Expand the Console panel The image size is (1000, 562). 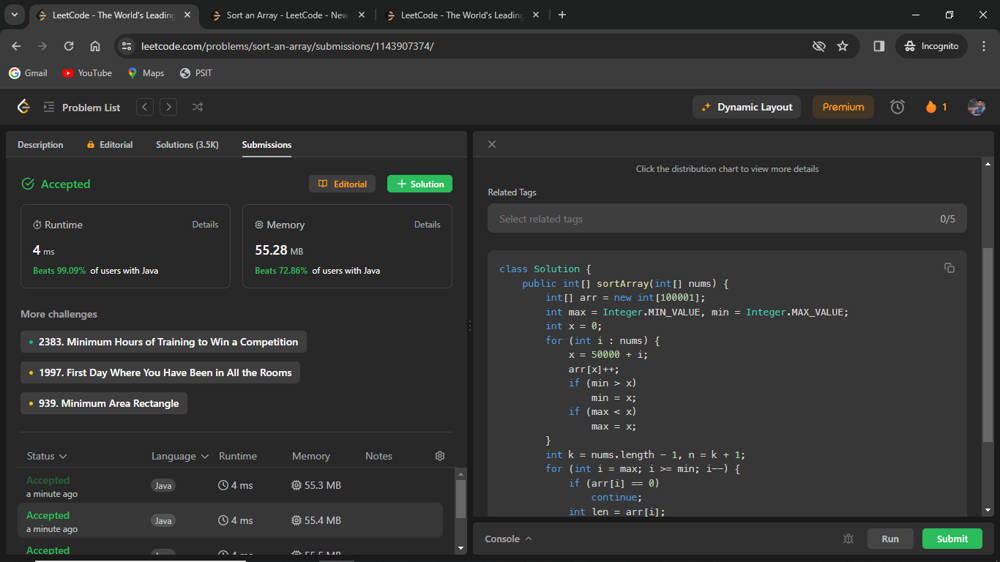tap(508, 539)
